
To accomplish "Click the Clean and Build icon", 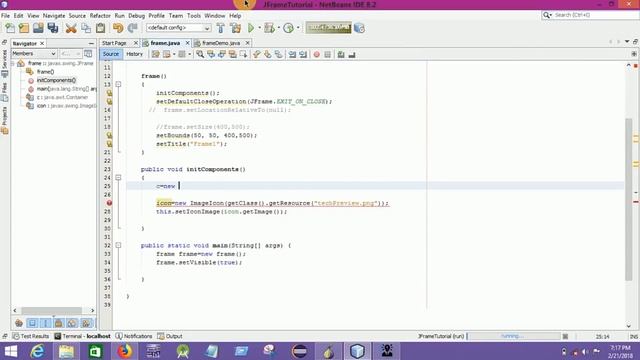I will tap(236, 28).
